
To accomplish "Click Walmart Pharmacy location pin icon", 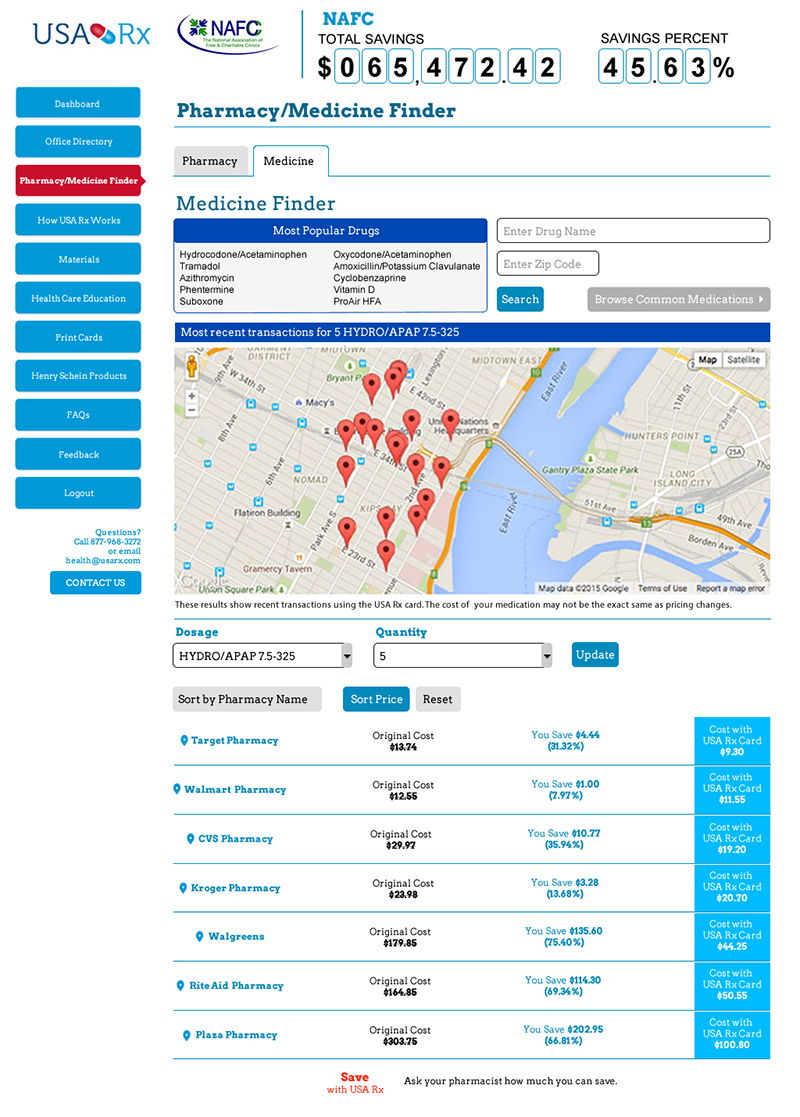I will (x=177, y=789).
